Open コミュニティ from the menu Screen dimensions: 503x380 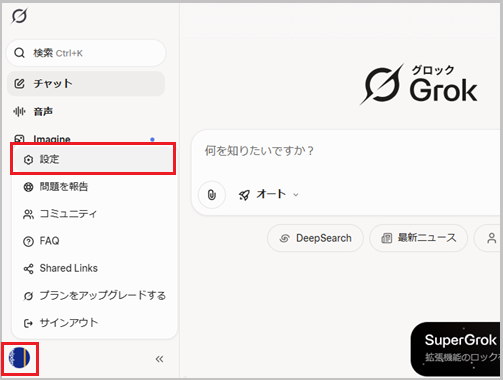coord(93,214)
